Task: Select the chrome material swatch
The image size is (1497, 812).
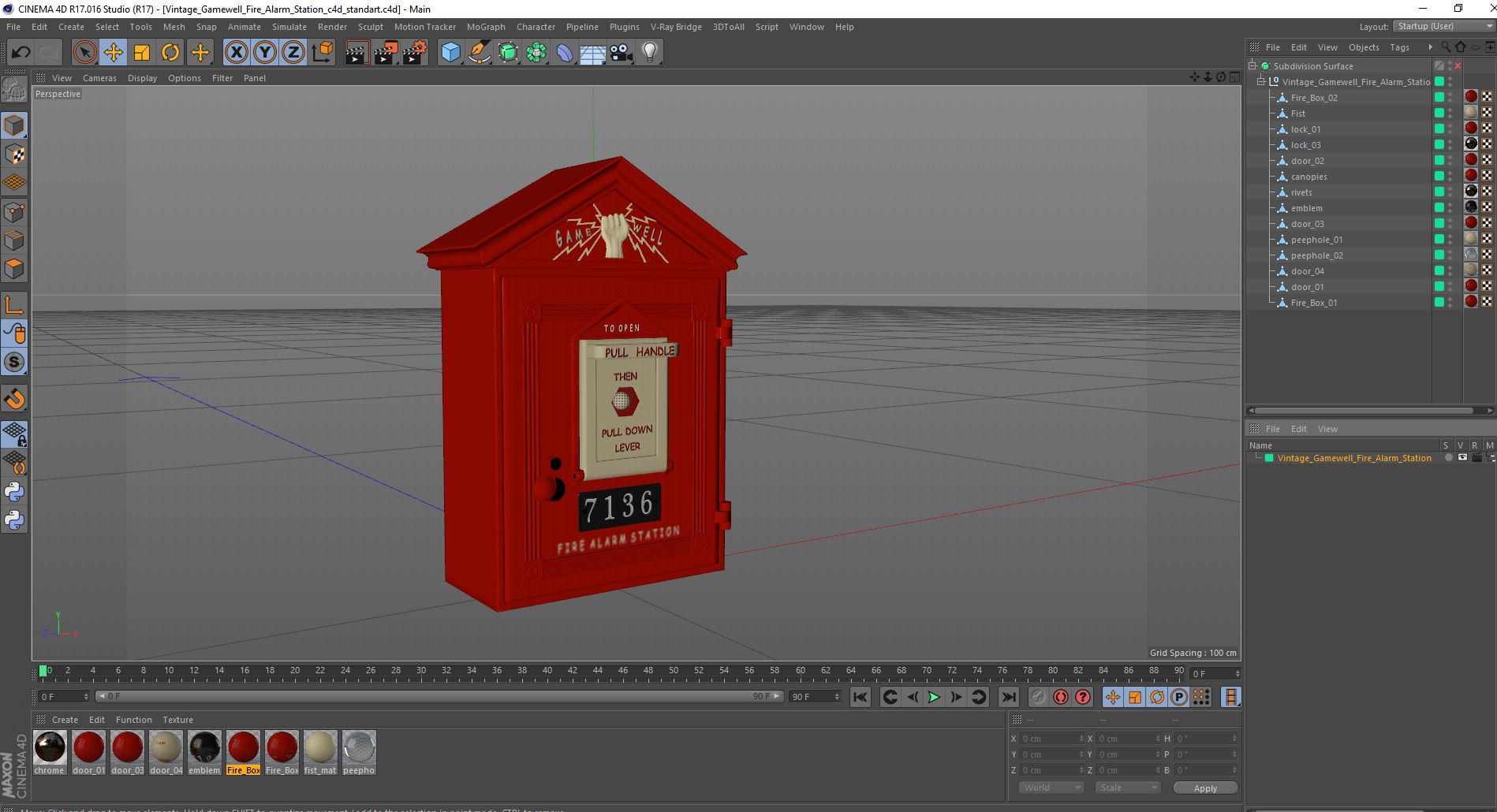Action: 50,747
